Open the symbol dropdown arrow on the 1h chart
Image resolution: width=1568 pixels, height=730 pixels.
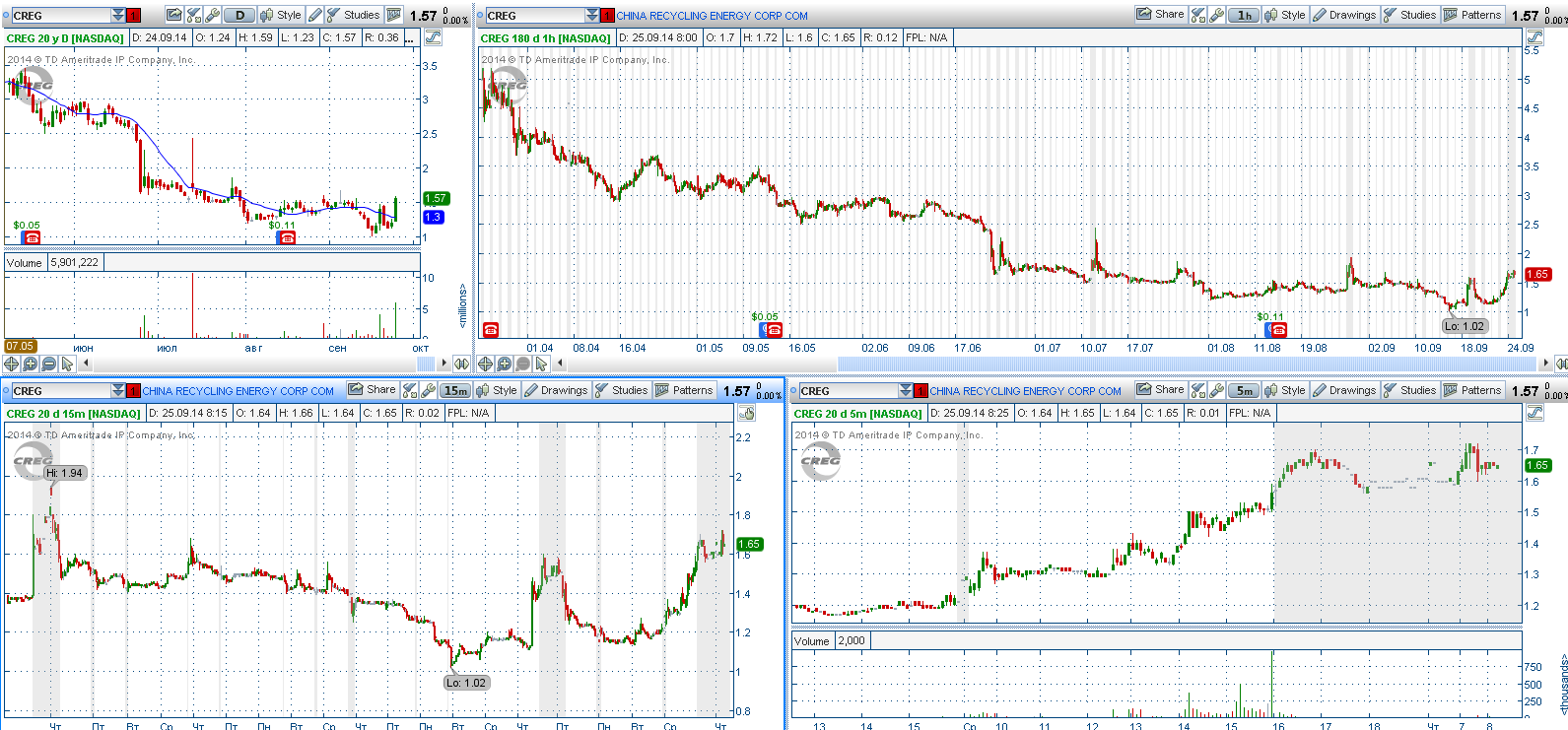tap(592, 15)
